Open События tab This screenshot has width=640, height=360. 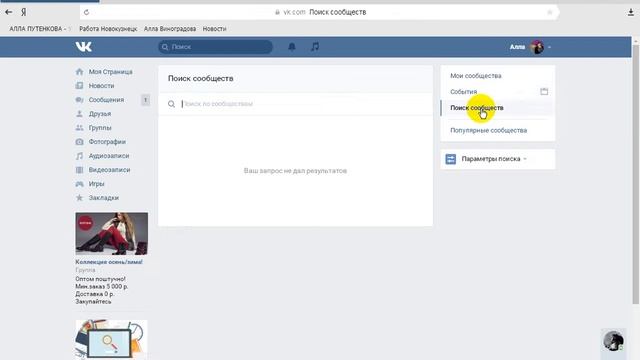[463, 92]
